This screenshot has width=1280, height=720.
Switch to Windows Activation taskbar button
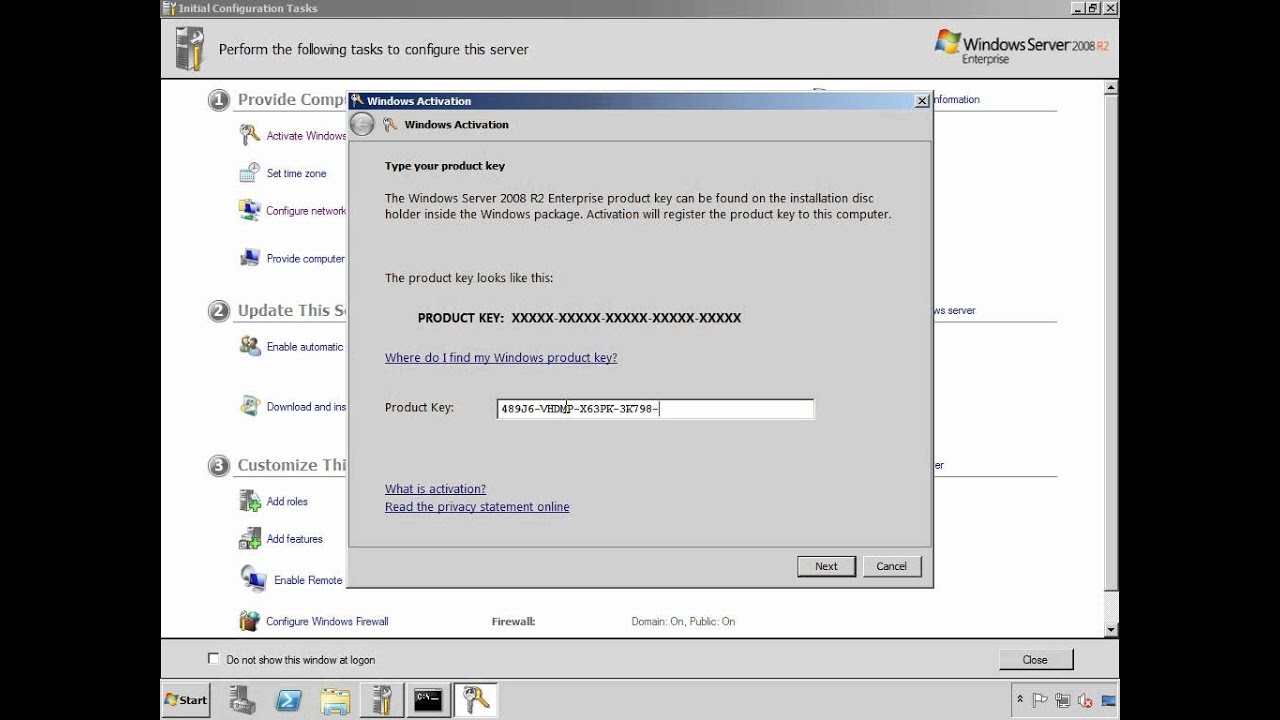[x=476, y=700]
